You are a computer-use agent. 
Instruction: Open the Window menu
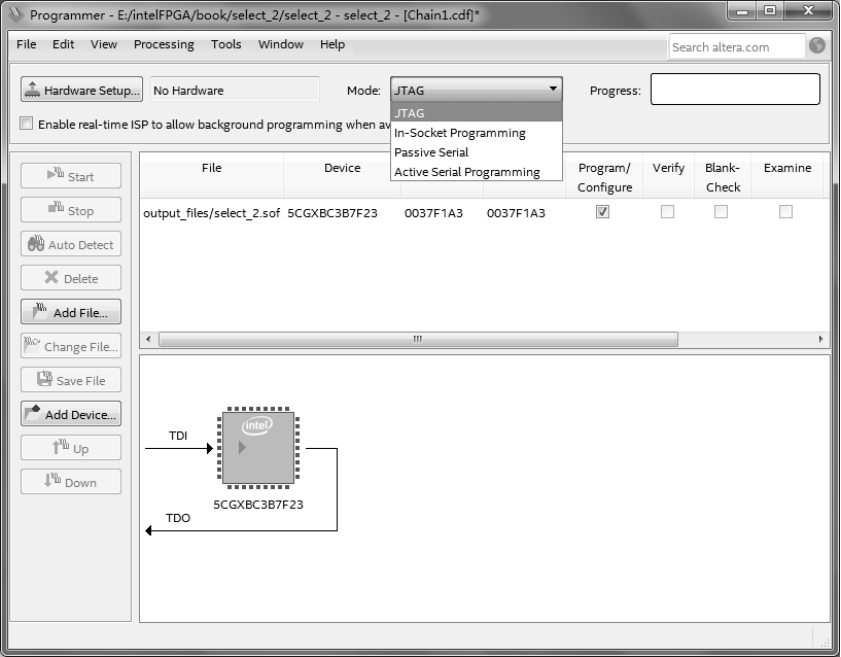point(281,44)
